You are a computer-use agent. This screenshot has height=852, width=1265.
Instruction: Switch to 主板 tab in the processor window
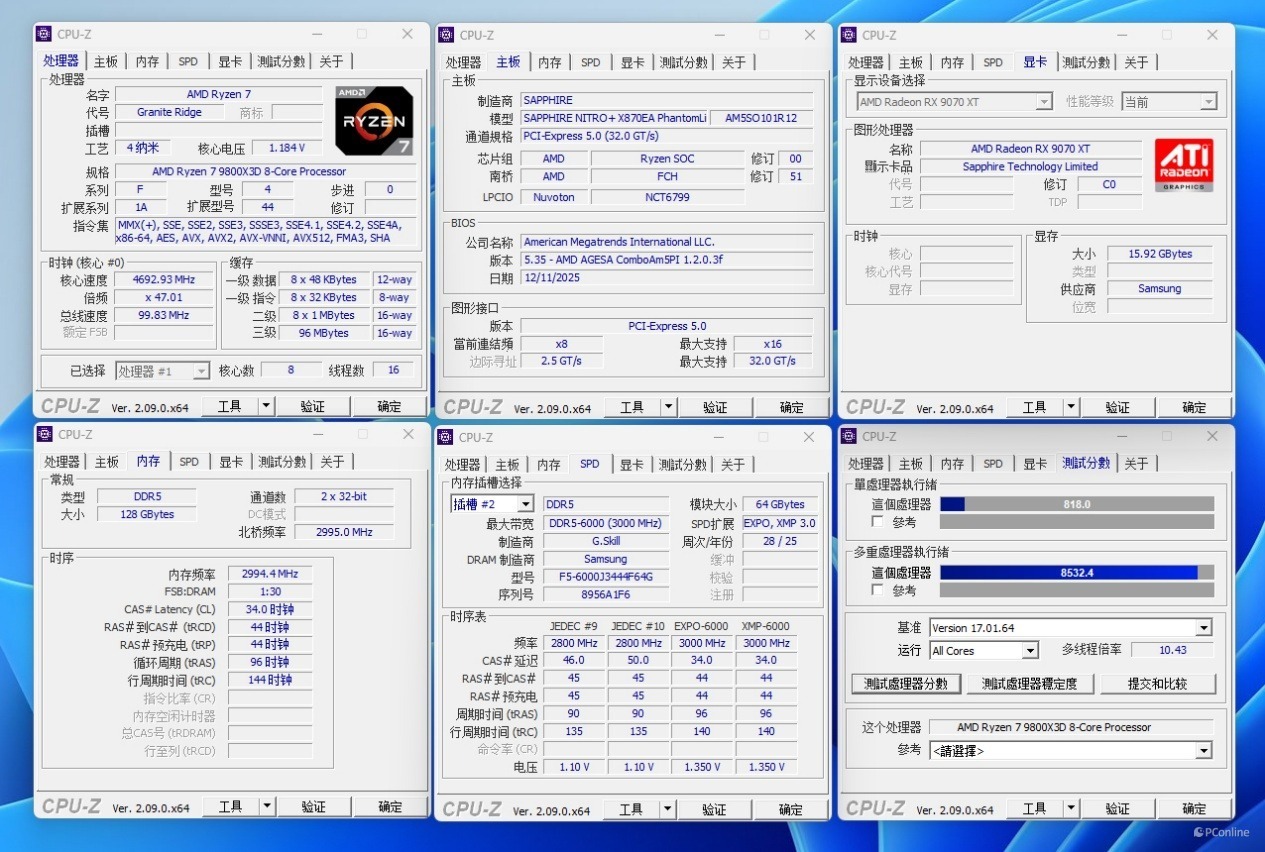[x=105, y=62]
